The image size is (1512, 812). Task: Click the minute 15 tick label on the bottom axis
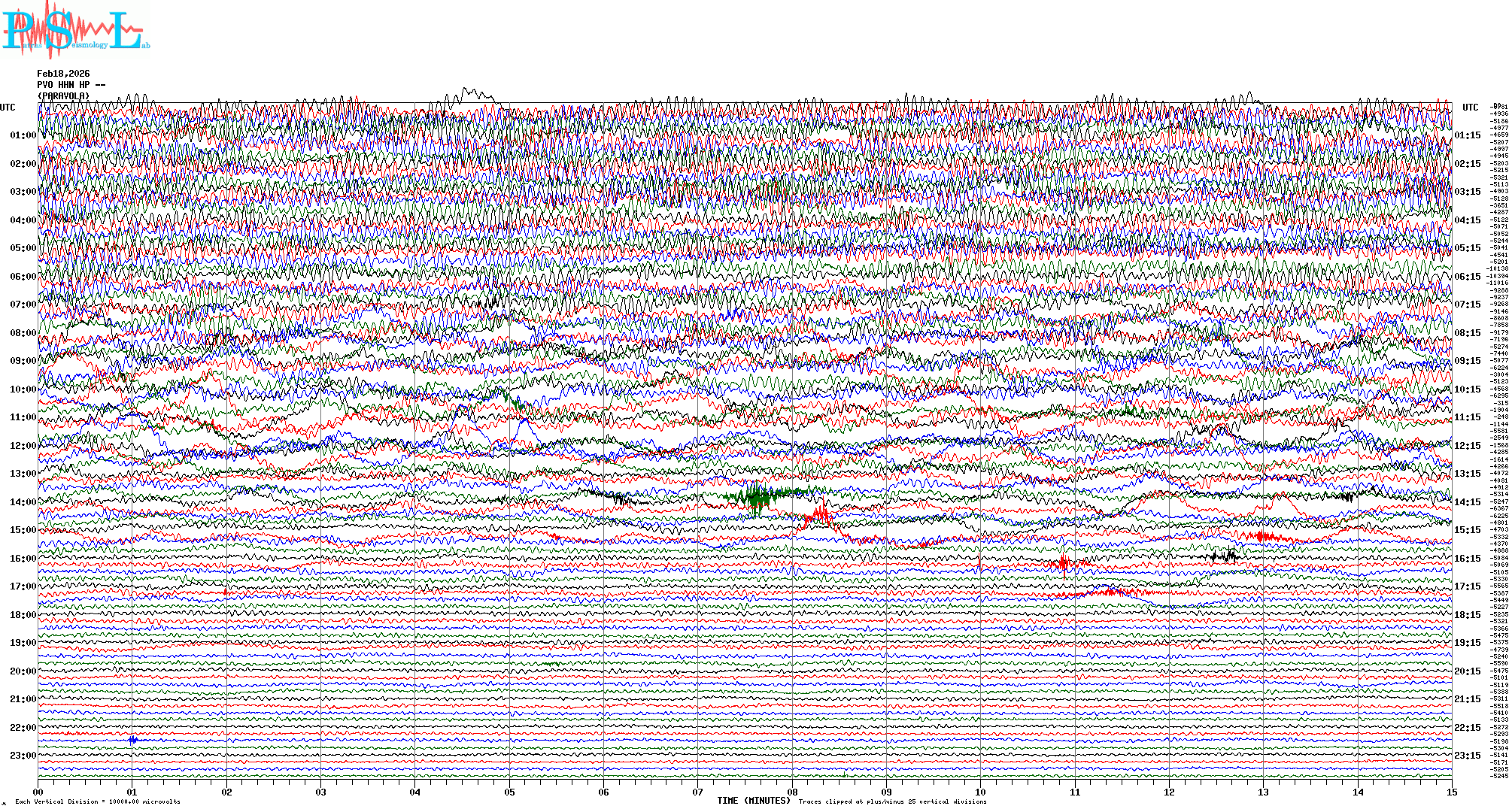click(x=1451, y=792)
